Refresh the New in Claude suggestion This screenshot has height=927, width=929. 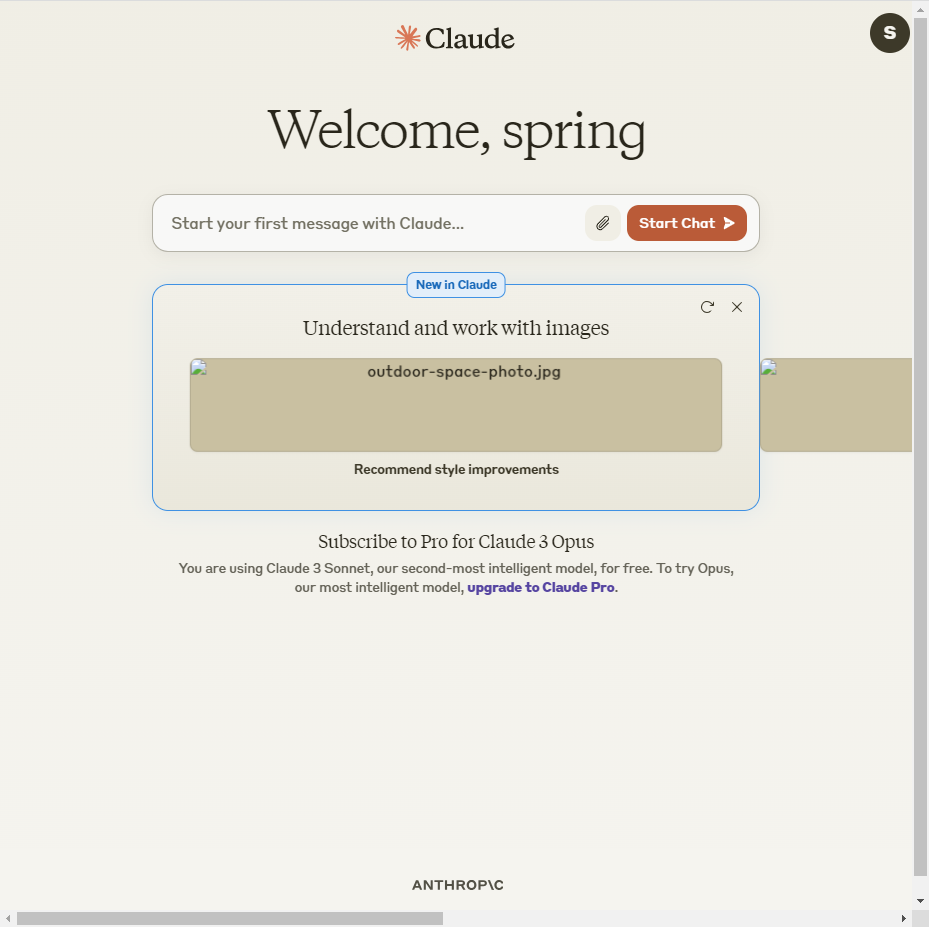[x=707, y=307]
